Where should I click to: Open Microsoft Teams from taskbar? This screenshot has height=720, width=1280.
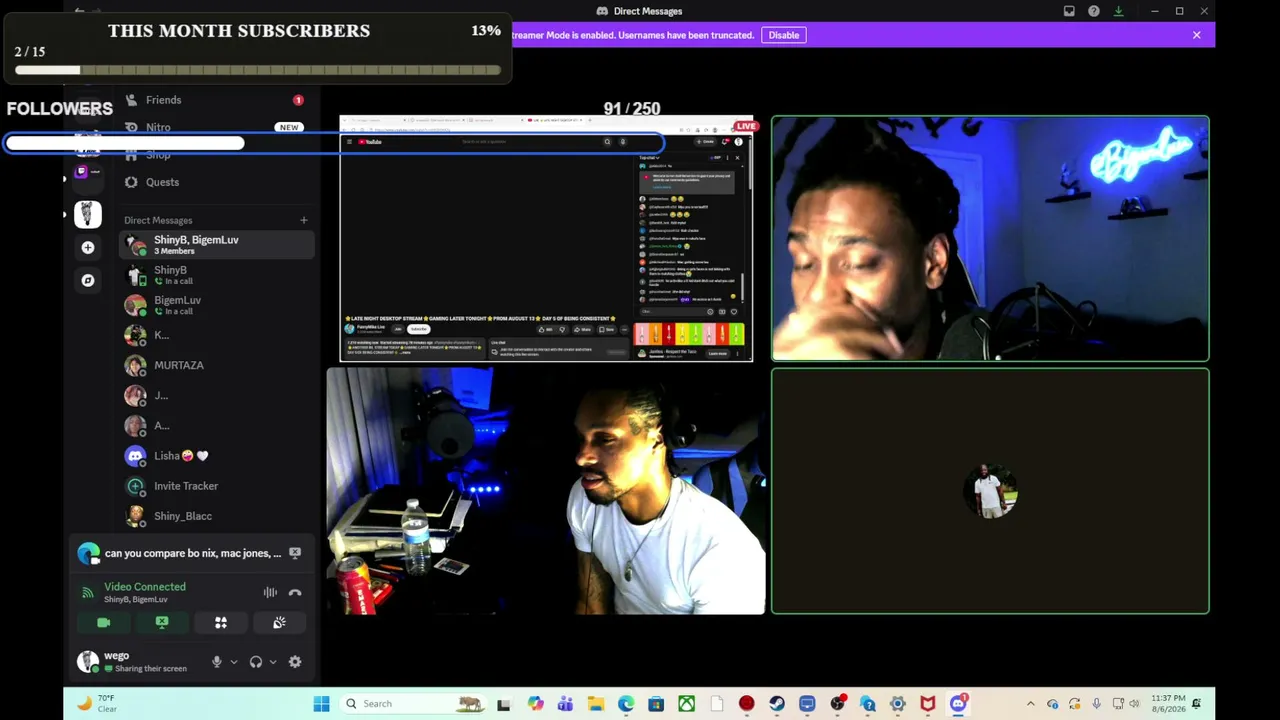565,704
